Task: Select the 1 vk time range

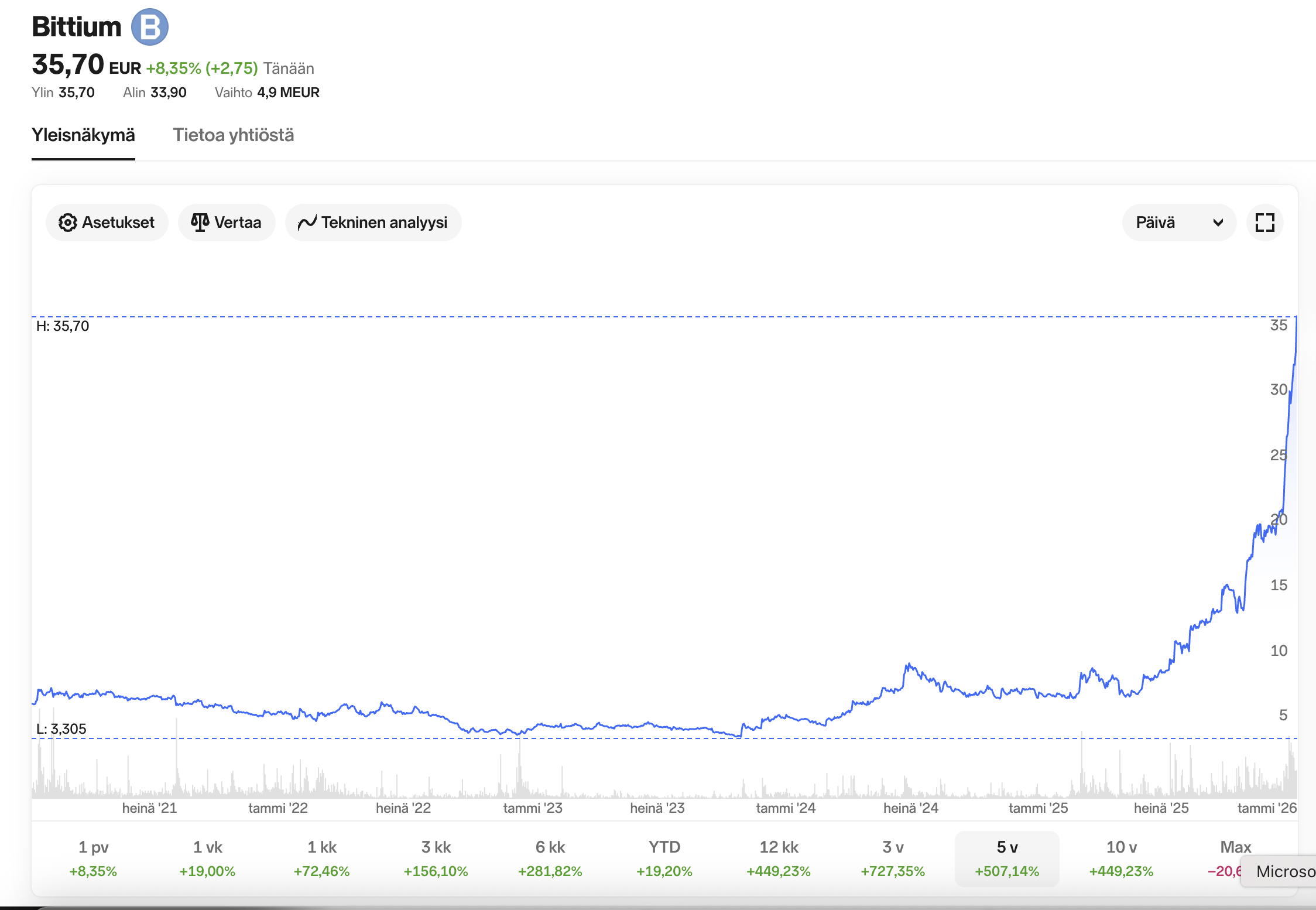Action: [207, 858]
